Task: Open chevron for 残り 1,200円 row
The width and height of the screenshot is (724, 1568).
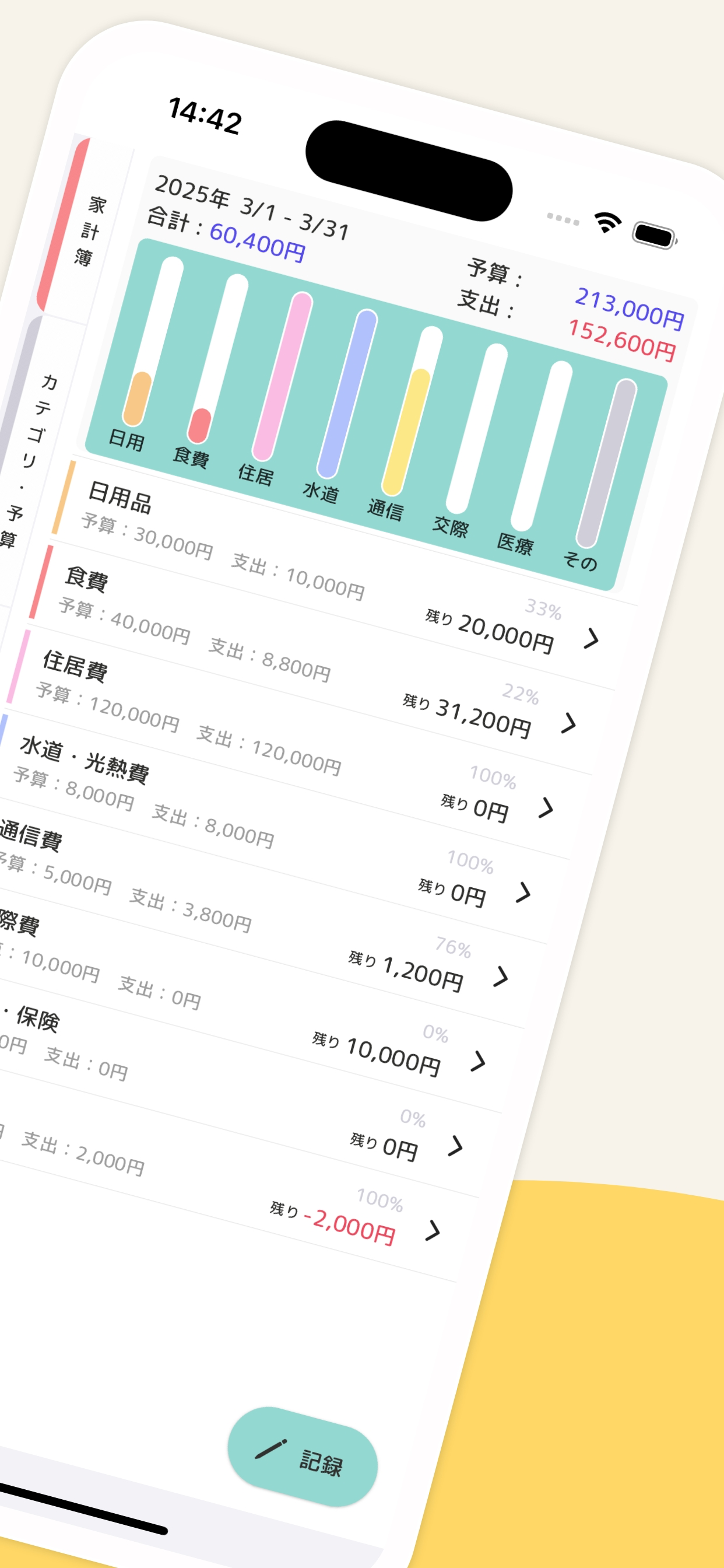Action: point(500,977)
